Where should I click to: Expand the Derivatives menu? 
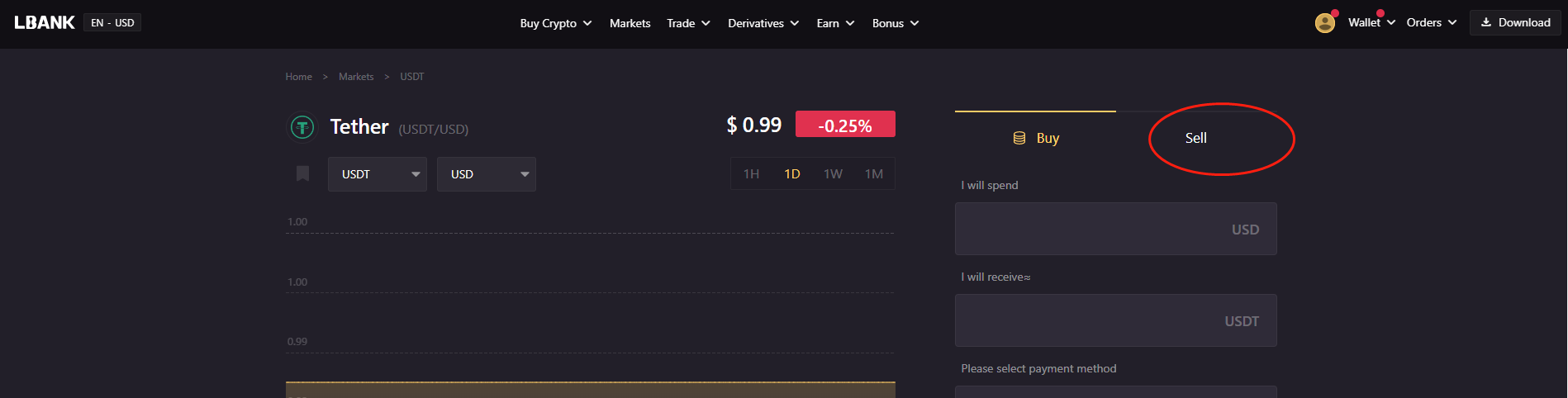pos(763,23)
